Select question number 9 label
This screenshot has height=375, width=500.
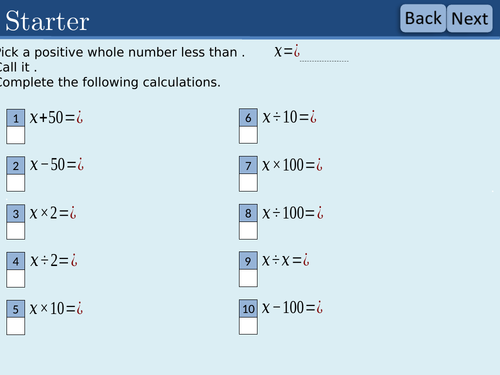pos(248,261)
